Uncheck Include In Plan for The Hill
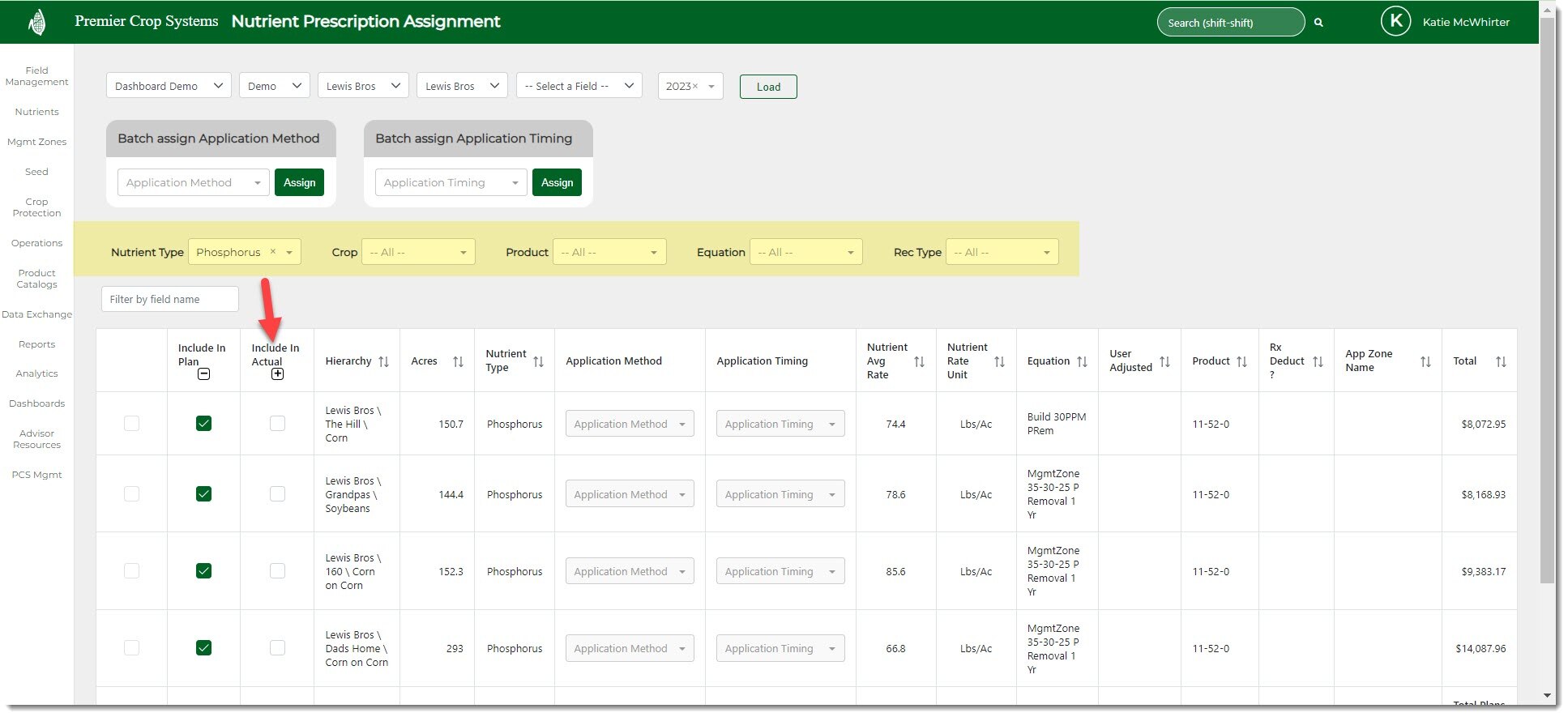1568x717 pixels. point(204,424)
